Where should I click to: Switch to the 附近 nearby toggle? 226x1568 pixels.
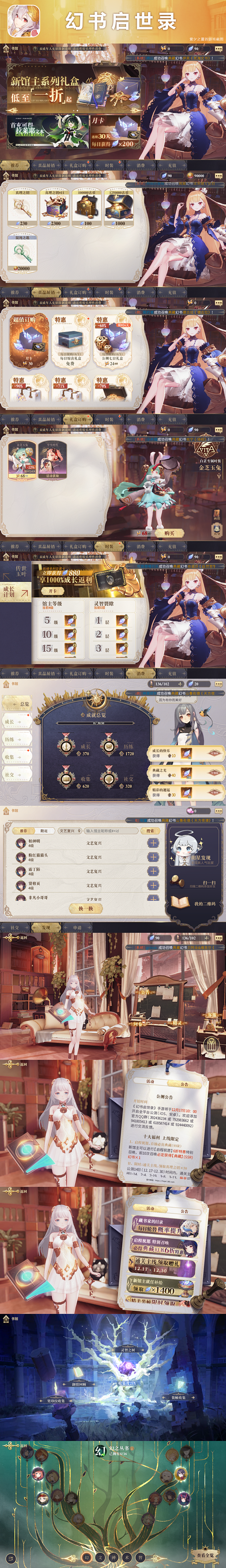tap(44, 830)
